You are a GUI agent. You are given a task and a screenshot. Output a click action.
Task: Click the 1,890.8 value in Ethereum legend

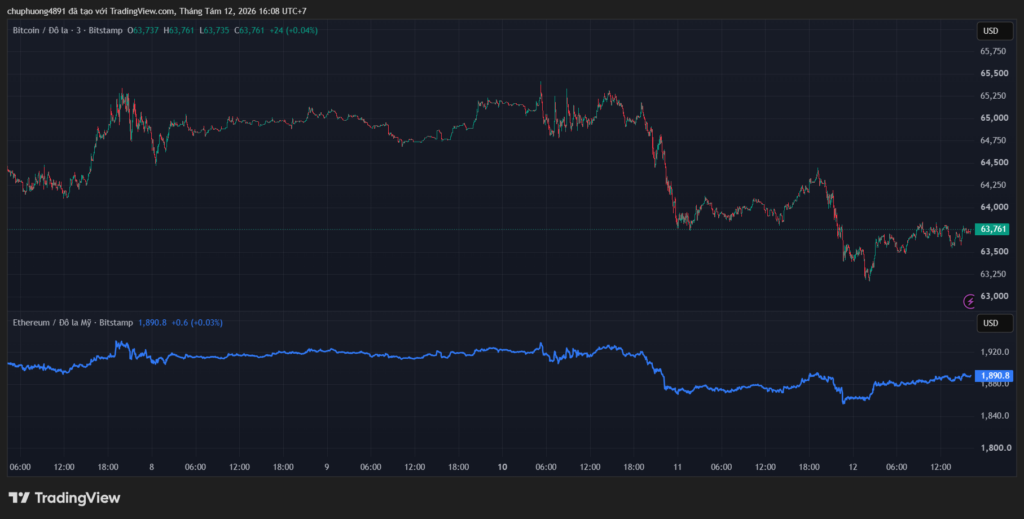[152, 322]
